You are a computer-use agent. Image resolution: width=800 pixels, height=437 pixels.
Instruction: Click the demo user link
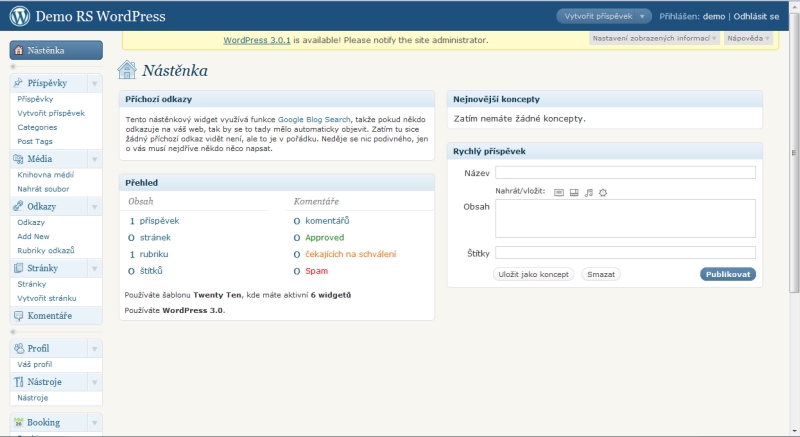pyautogui.click(x=714, y=16)
